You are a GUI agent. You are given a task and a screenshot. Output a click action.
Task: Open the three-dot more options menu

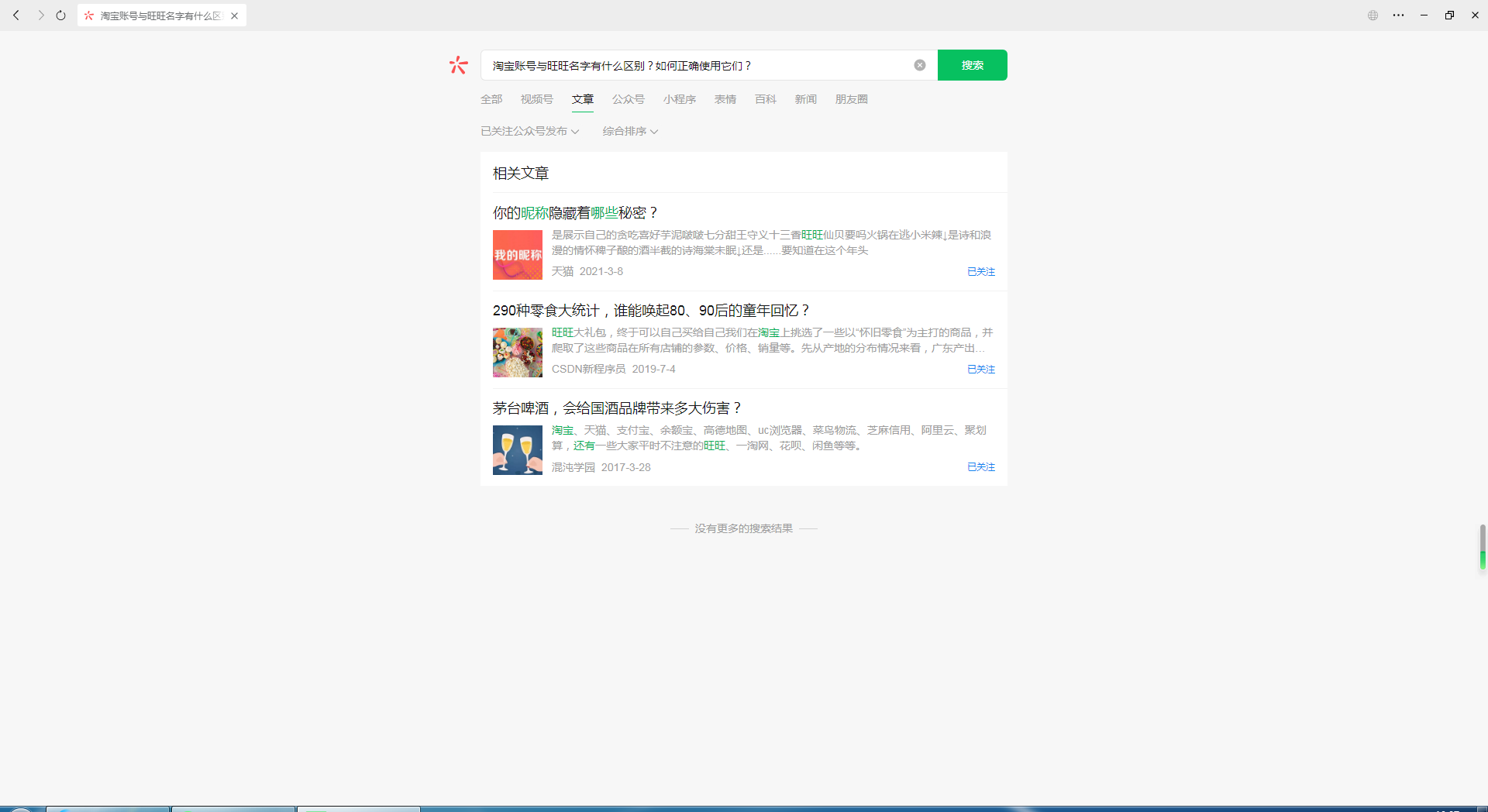(x=1399, y=15)
